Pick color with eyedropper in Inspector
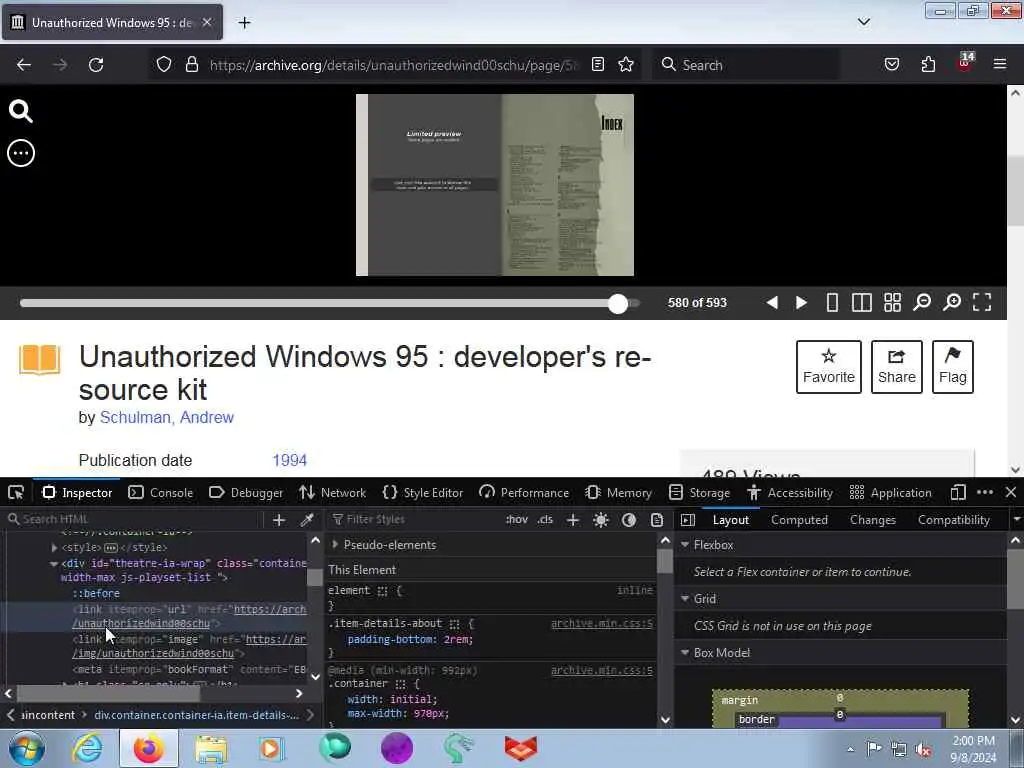This screenshot has width=1024, height=768. click(306, 520)
